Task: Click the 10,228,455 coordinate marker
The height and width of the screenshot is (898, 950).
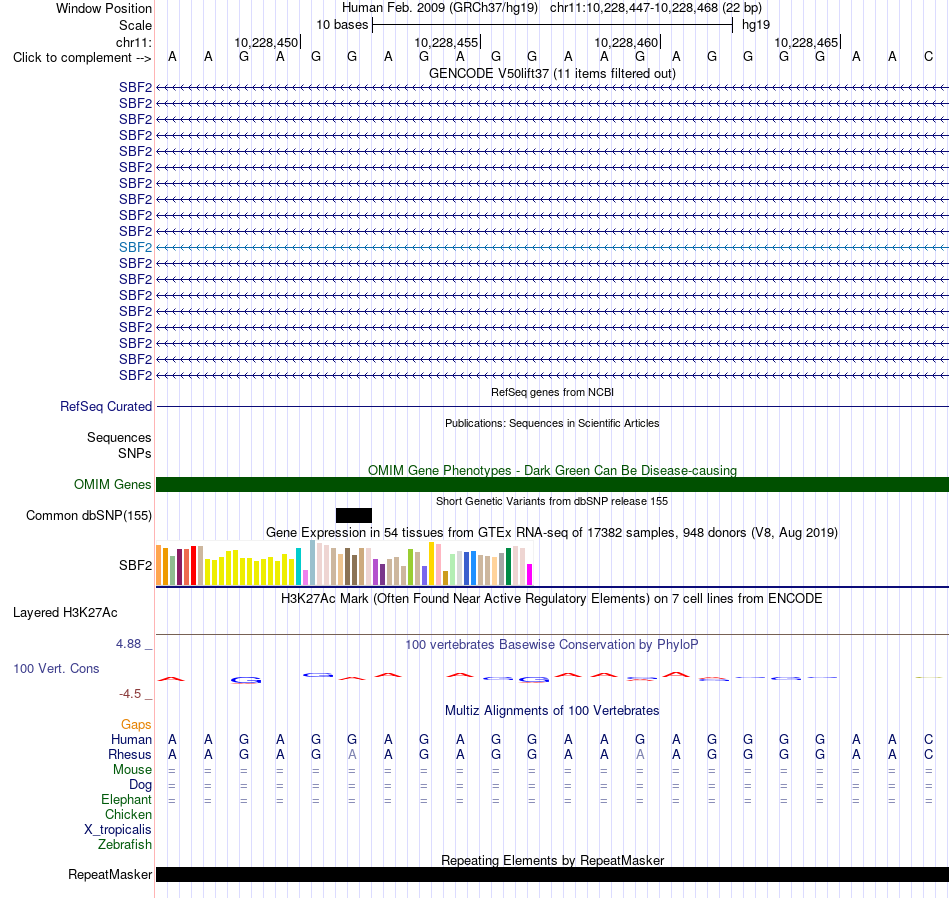Action: point(447,42)
